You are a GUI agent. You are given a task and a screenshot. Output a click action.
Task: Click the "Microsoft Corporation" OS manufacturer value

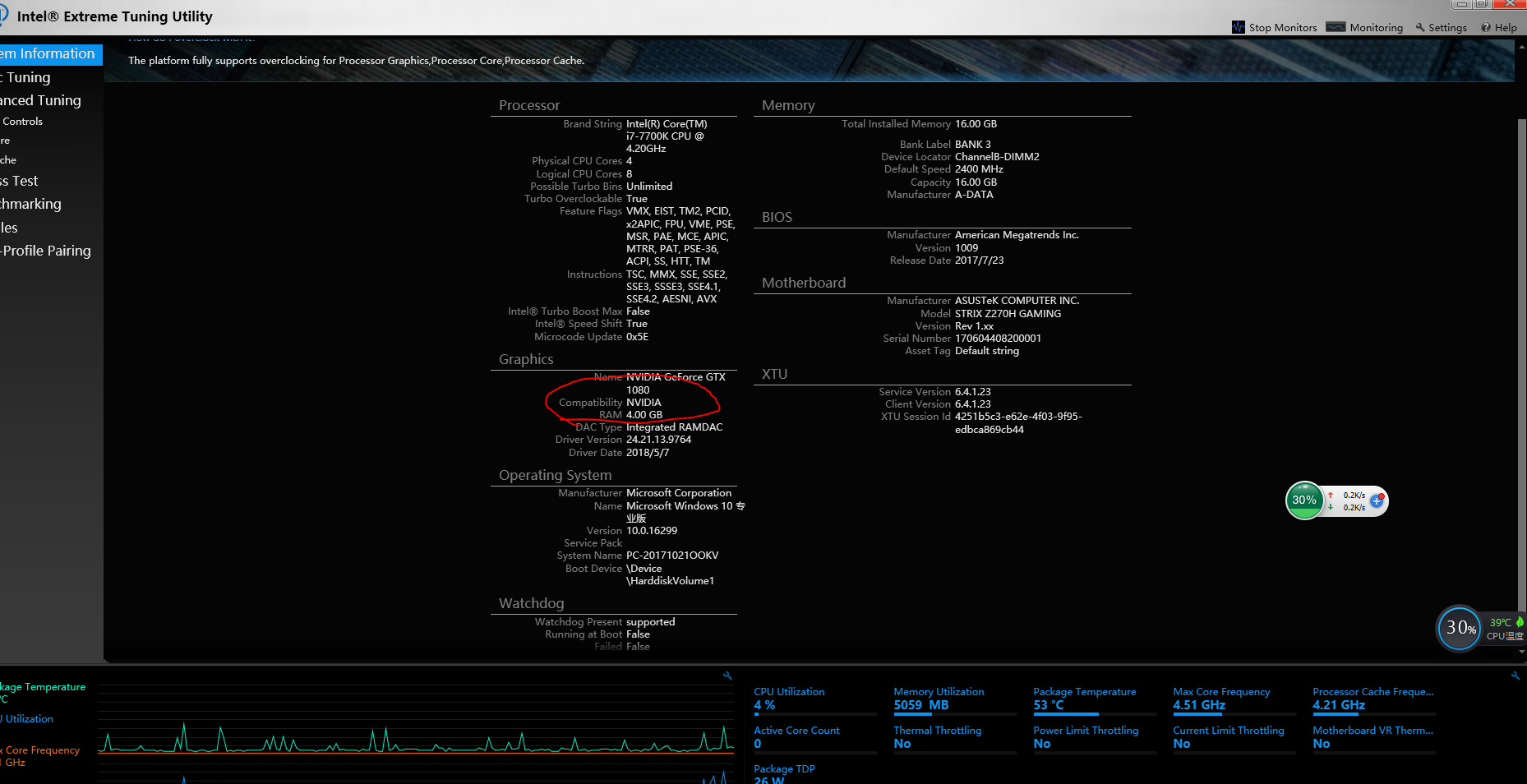[679, 493]
